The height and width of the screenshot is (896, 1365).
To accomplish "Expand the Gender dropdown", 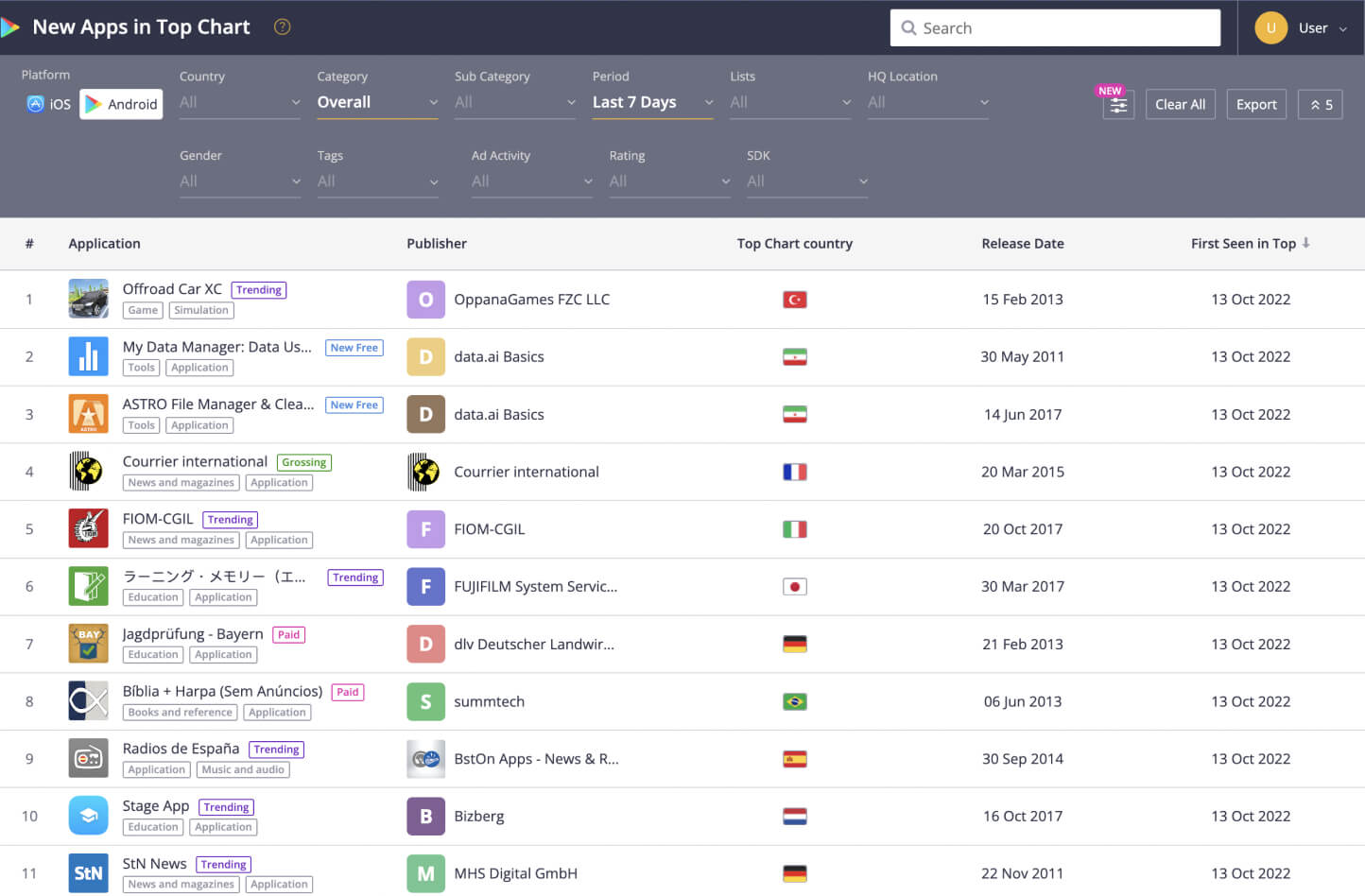I will click(x=240, y=181).
